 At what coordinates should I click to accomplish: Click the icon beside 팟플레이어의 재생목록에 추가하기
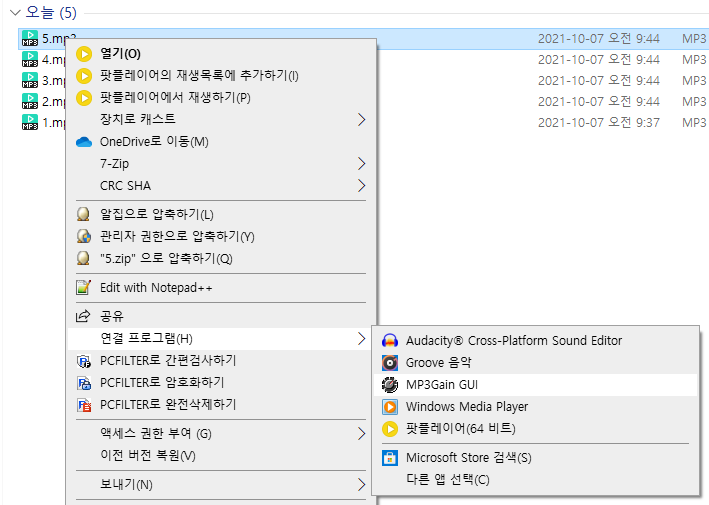tap(84, 76)
